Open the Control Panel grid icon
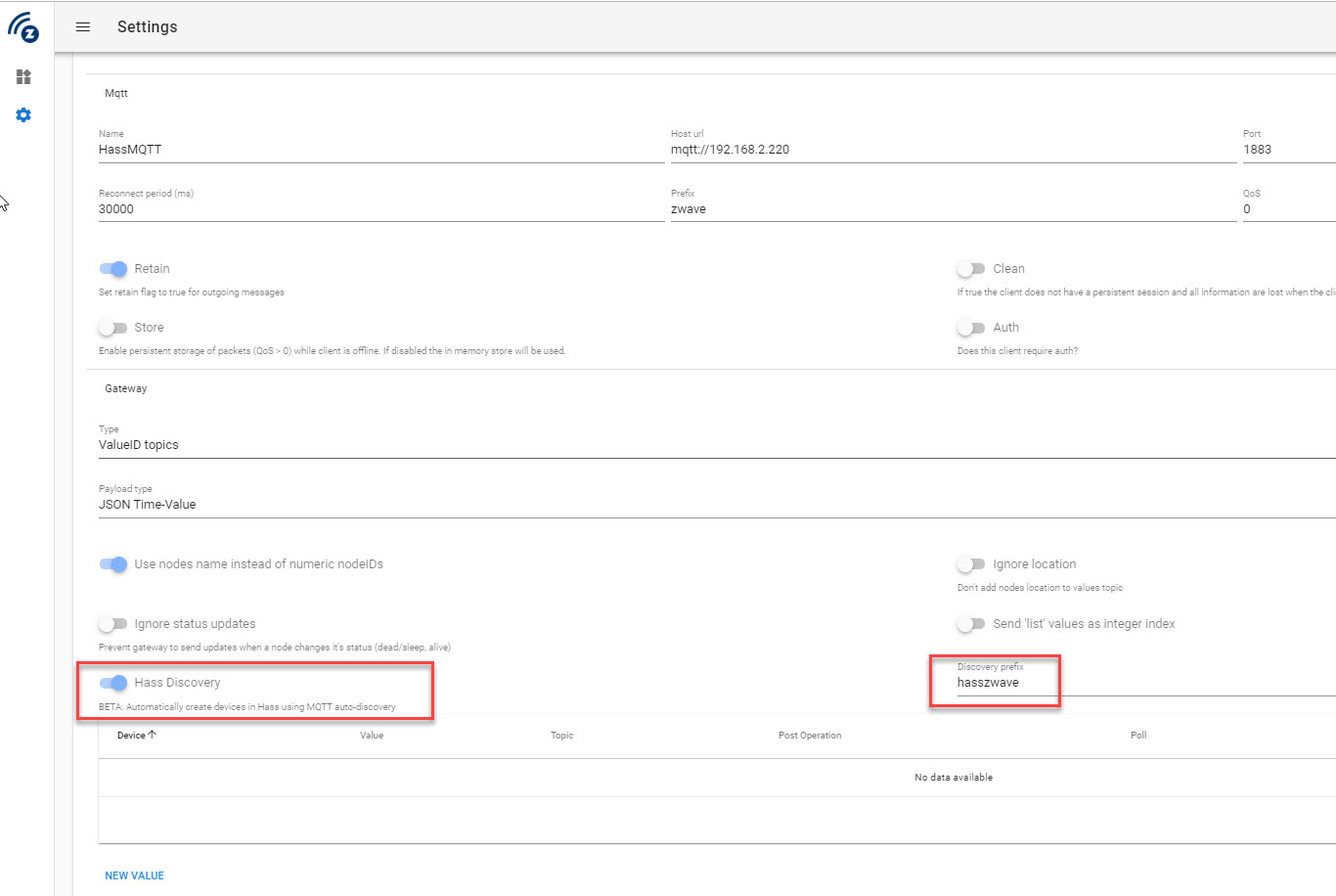Image resolution: width=1336 pixels, height=896 pixels. tap(23, 76)
